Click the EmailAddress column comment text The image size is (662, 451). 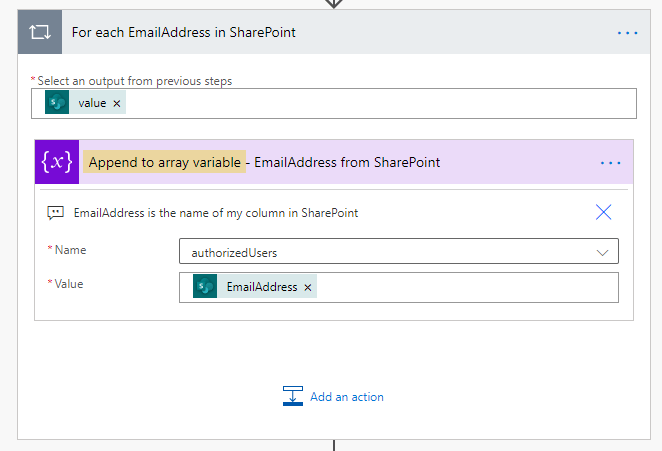(x=216, y=213)
